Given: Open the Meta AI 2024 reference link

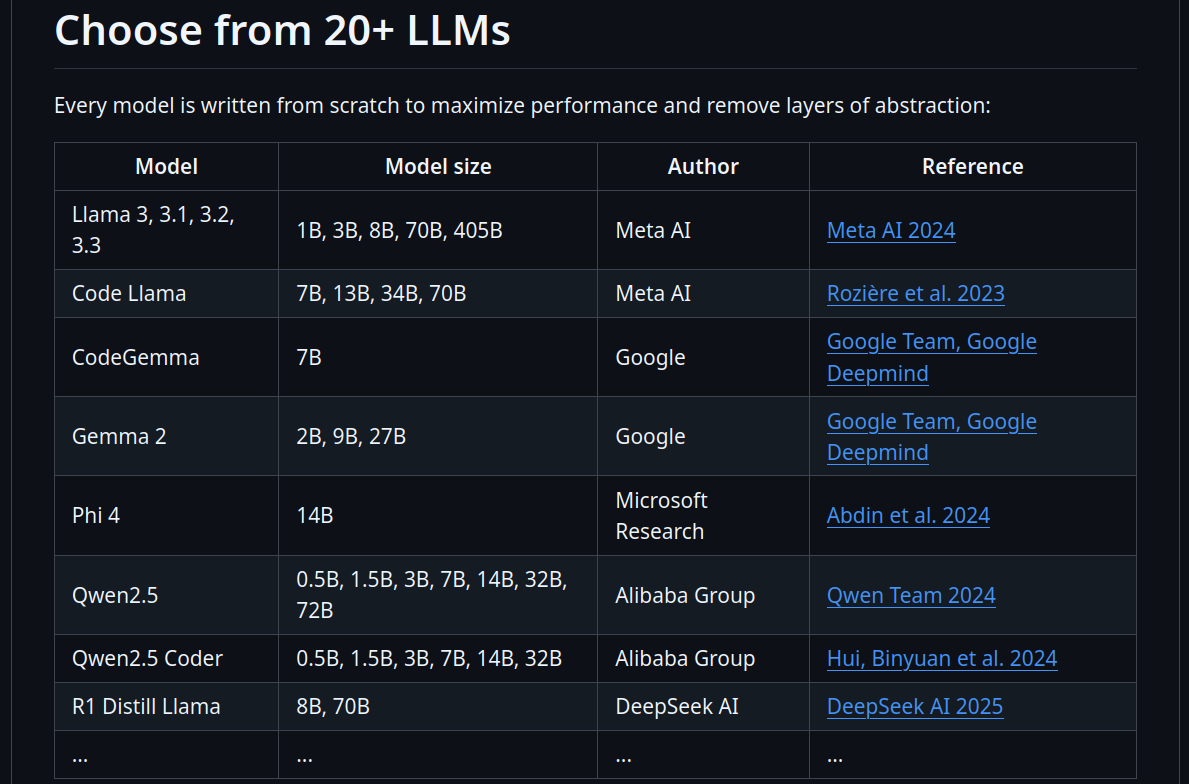Looking at the screenshot, I should pos(890,230).
